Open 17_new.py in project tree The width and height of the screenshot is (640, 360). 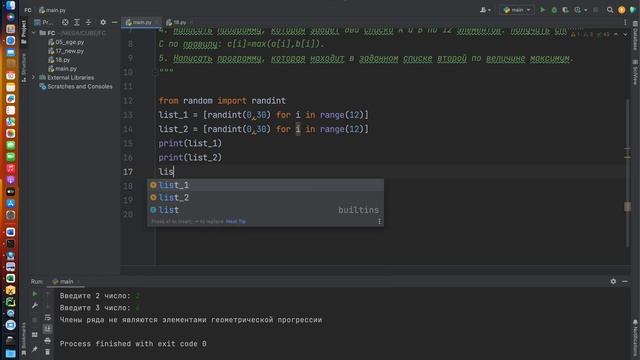66,51
